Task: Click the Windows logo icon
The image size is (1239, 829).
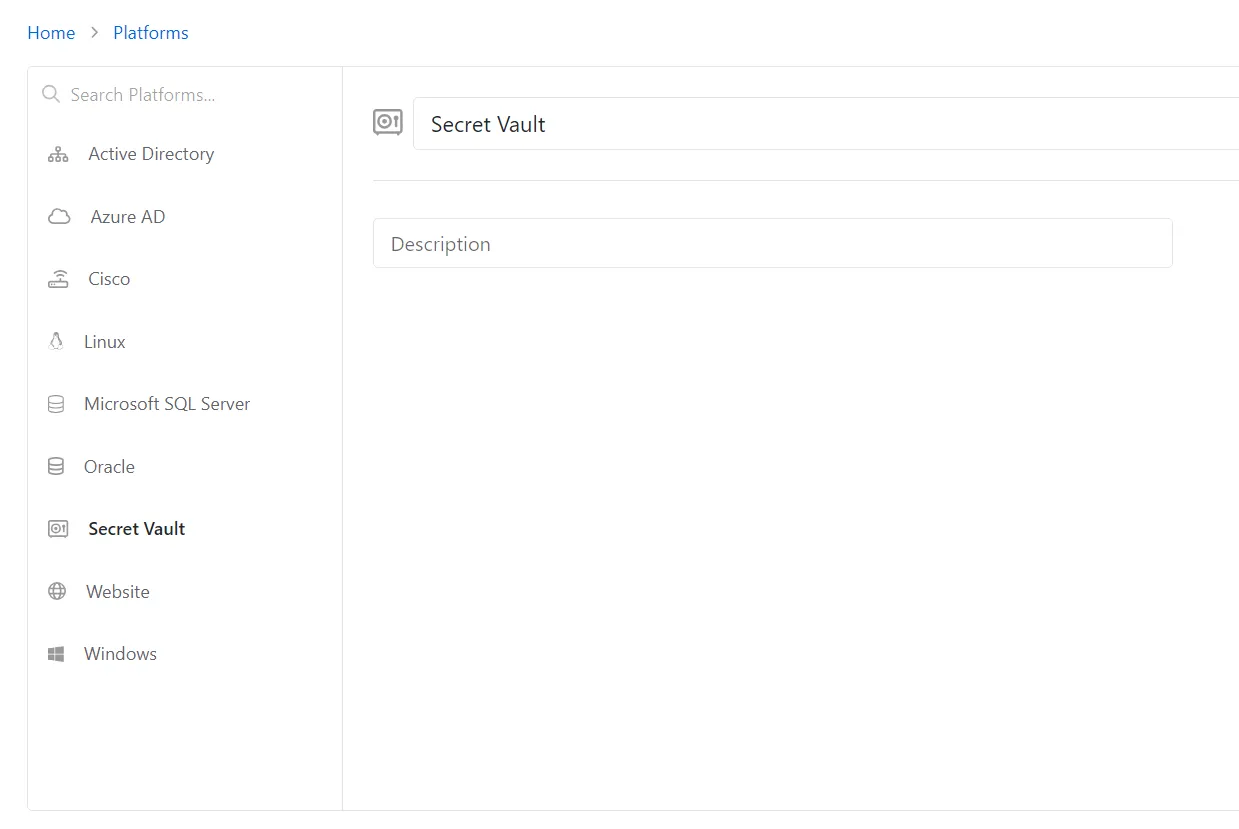Action: [56, 654]
